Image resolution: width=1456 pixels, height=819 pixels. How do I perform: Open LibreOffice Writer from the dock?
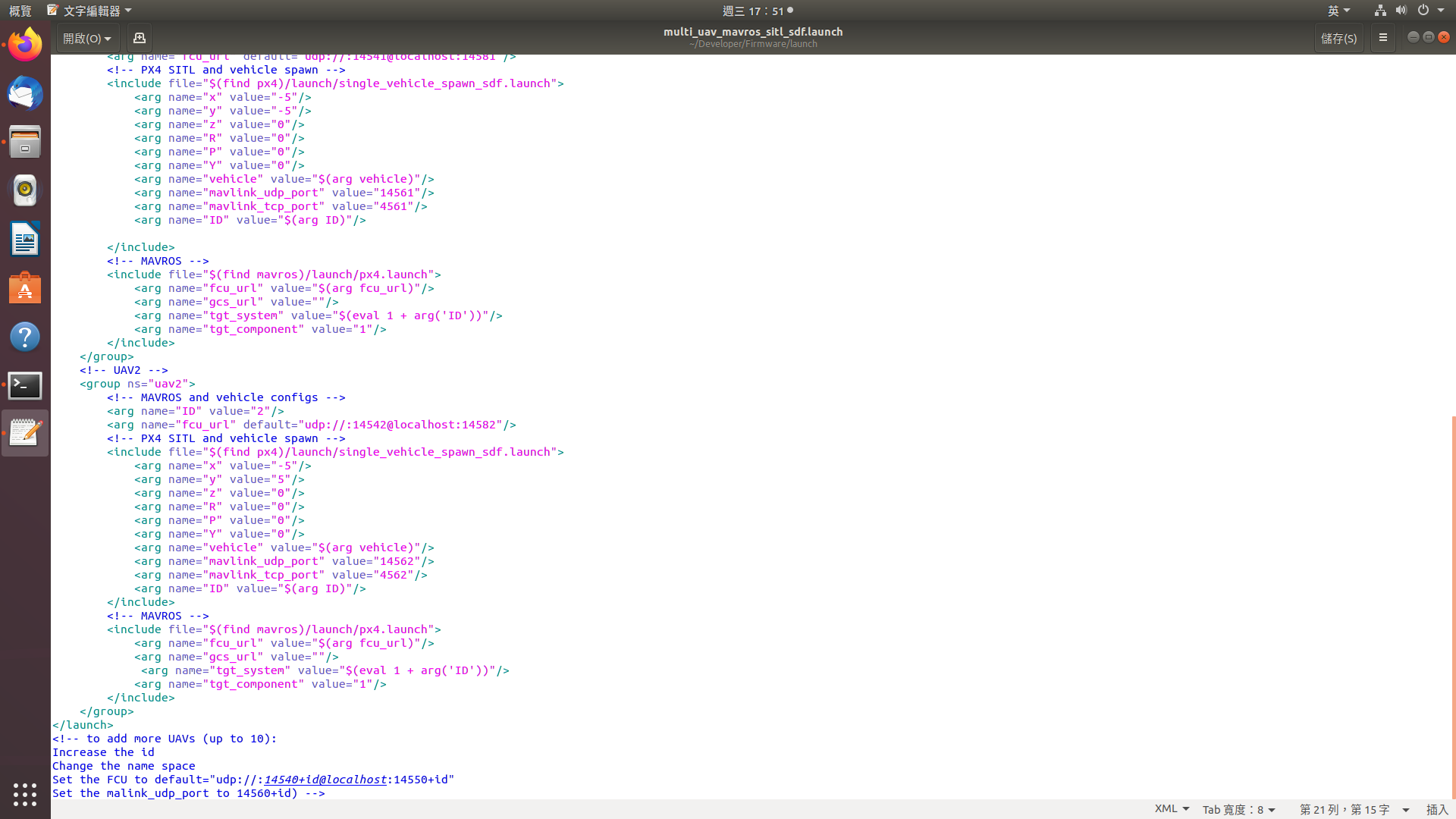pyautogui.click(x=25, y=240)
